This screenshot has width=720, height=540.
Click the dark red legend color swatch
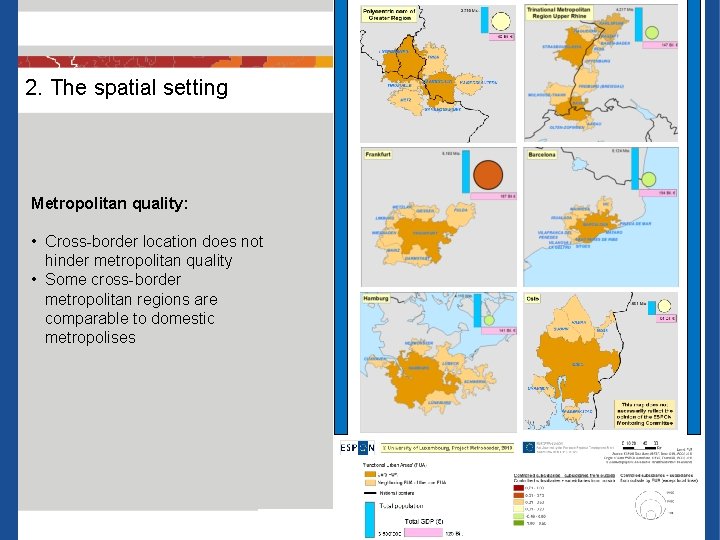tap(518, 488)
